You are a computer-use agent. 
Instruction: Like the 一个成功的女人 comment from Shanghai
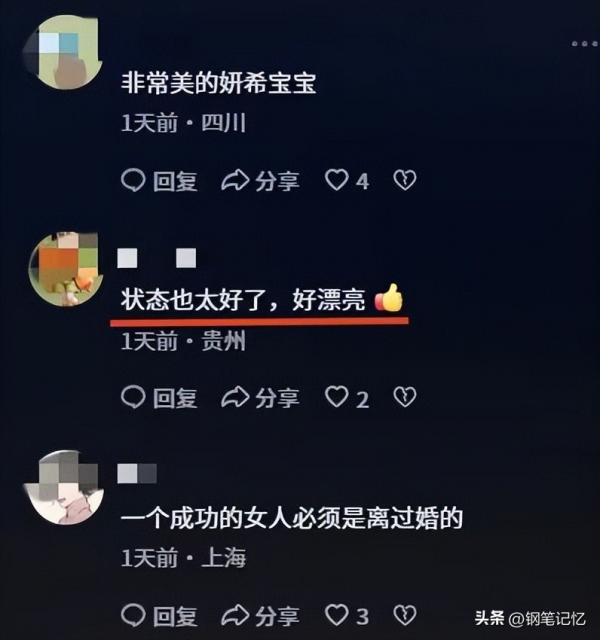347,615
